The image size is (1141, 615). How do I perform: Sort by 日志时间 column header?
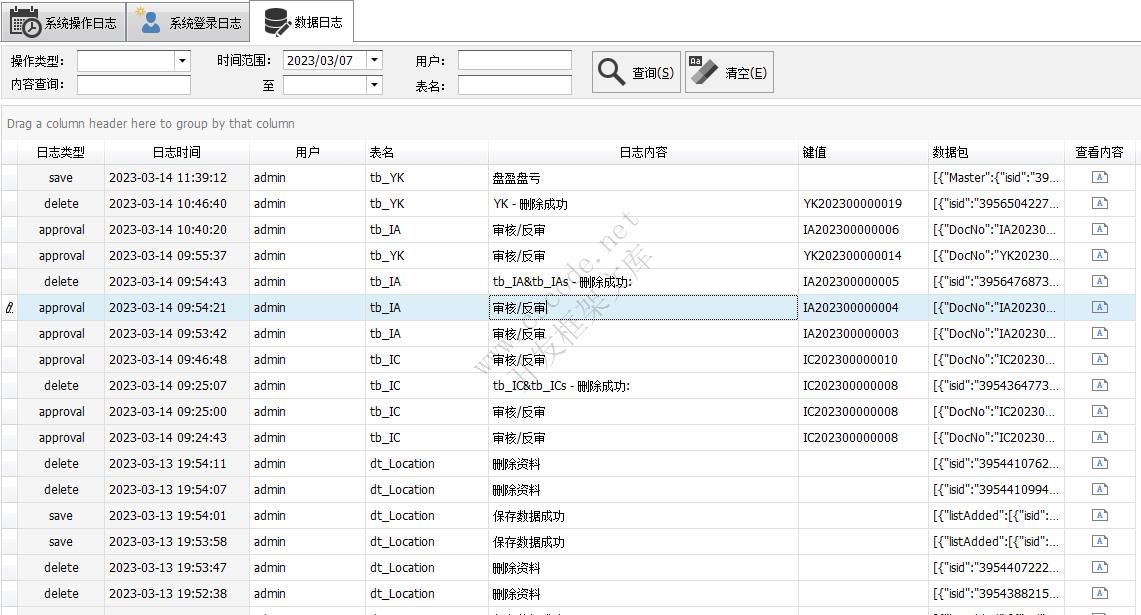(176, 152)
